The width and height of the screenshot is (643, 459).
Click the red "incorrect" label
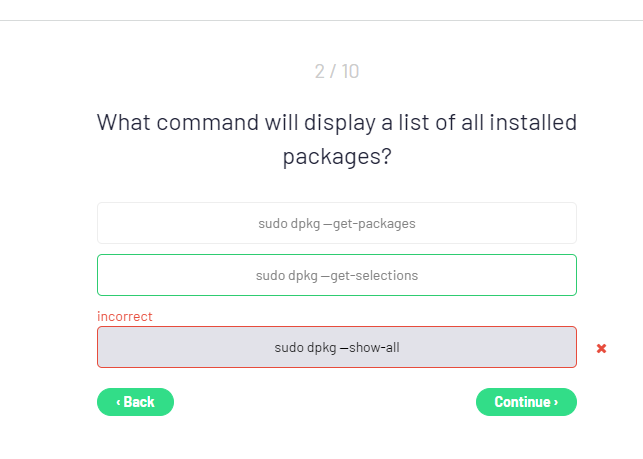[125, 316]
